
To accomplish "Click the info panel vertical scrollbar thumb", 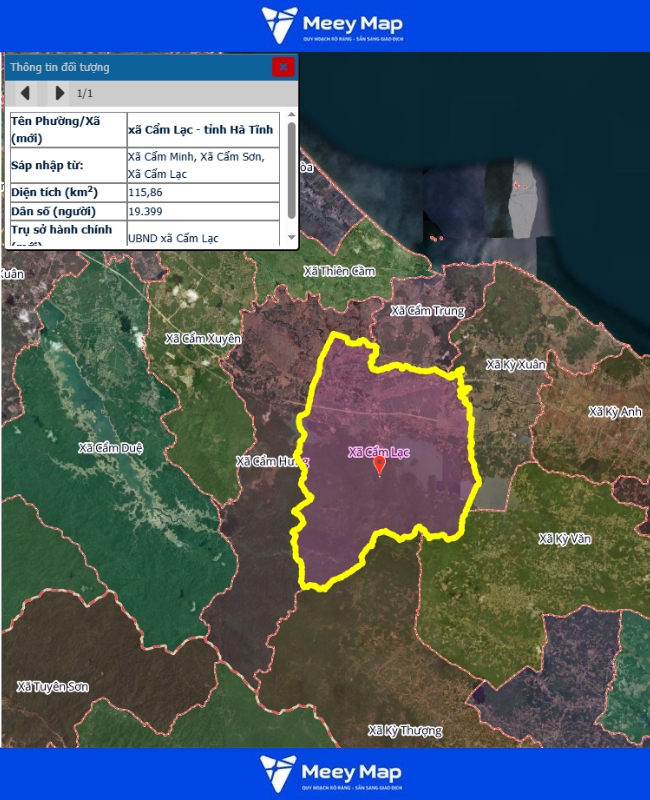I will (291, 170).
